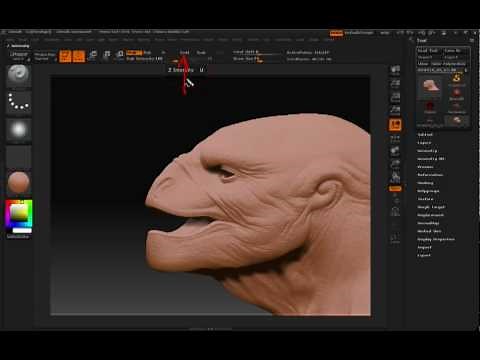Click the SwitchColor button
This screenshot has height=360, width=480.
(x=18, y=236)
